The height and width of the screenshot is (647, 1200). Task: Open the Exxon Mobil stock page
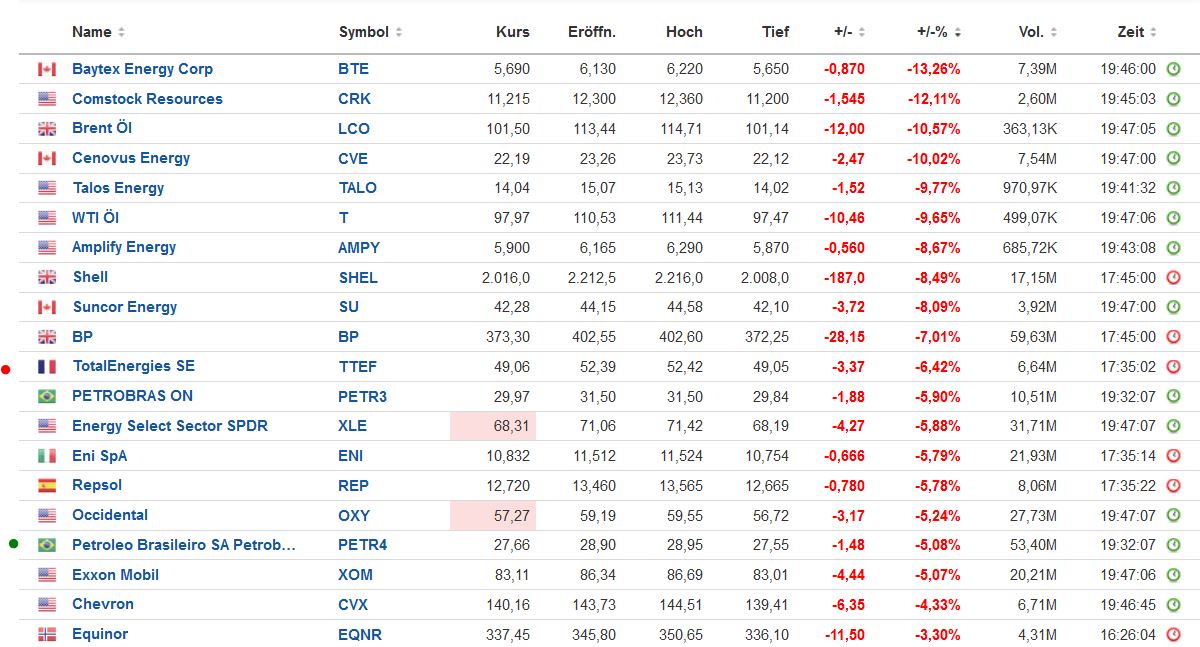coord(115,575)
